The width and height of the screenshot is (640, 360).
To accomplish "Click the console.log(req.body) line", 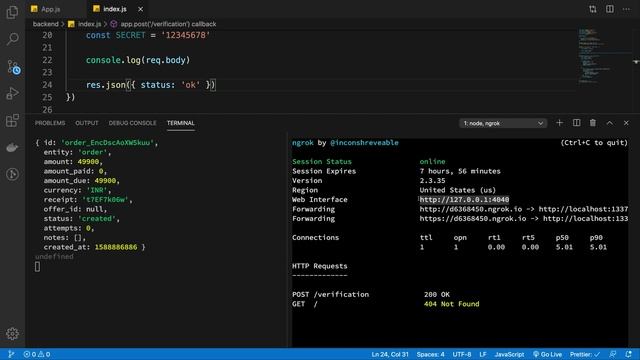I will pos(138,60).
